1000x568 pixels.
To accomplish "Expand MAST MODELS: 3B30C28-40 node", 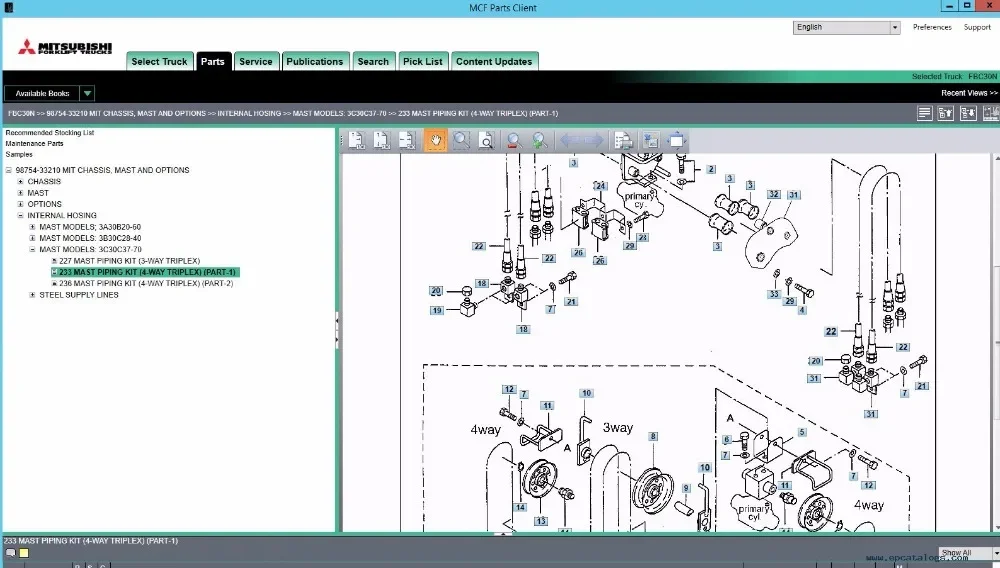I will coord(33,238).
